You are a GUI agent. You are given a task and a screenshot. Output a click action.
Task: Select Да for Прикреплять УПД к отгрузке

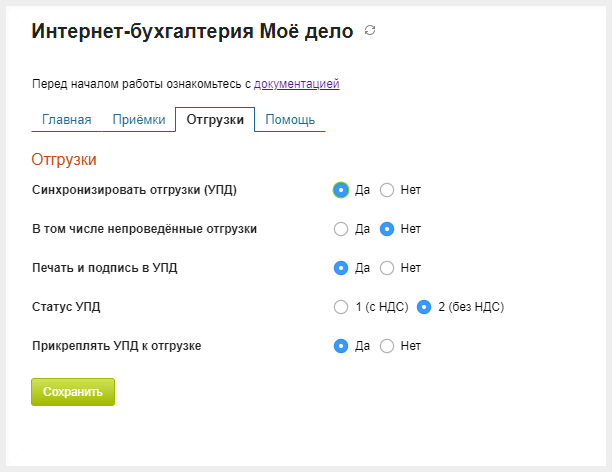tap(341, 346)
